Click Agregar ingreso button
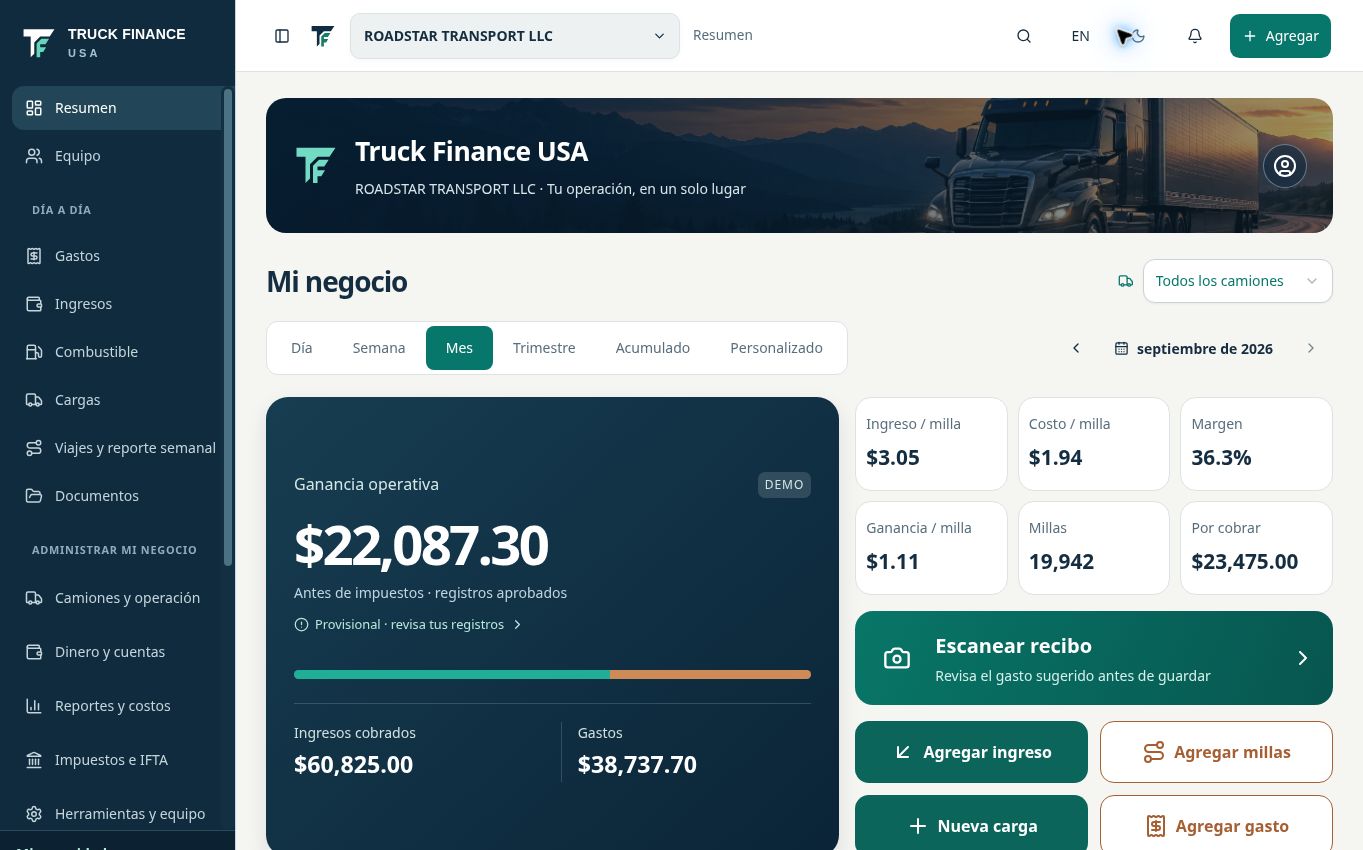1363x850 pixels. coord(971,752)
